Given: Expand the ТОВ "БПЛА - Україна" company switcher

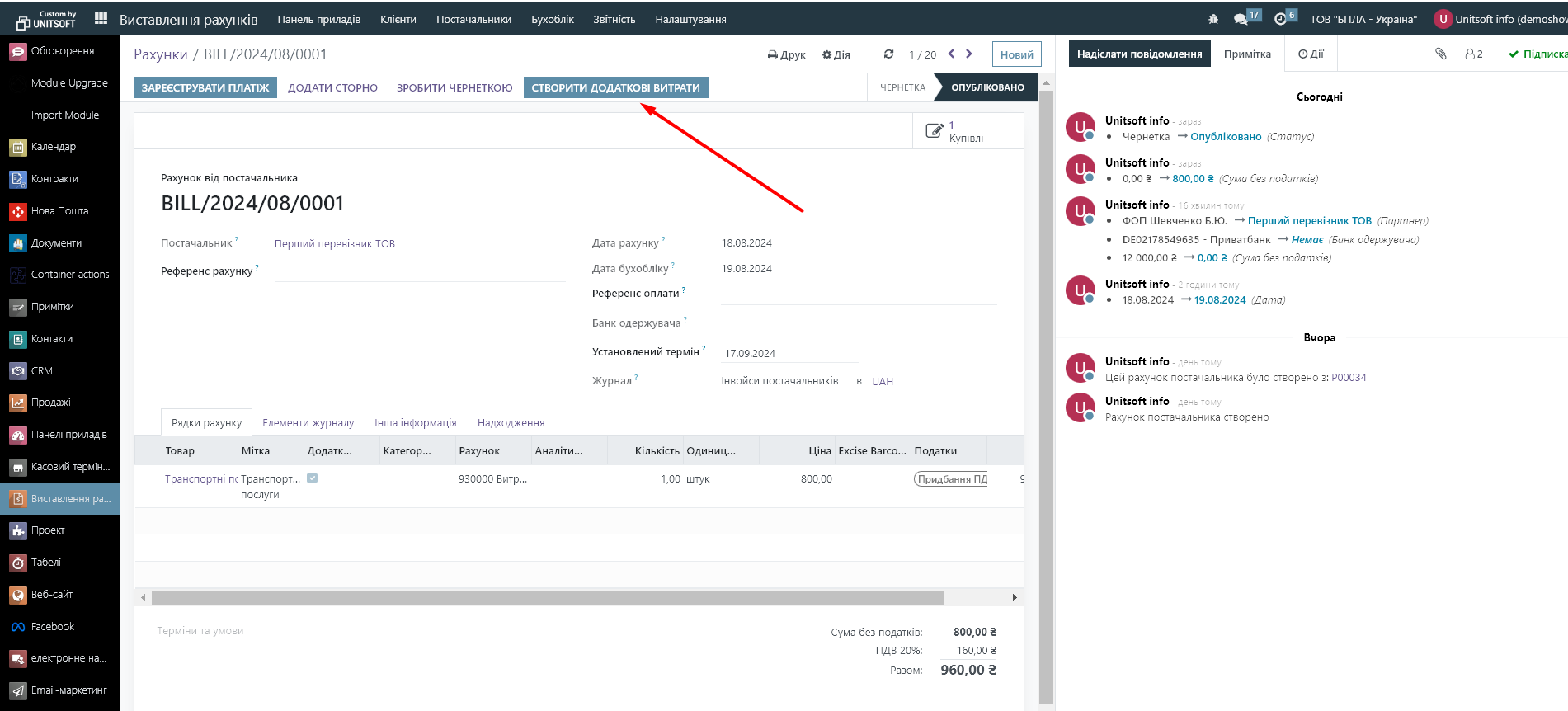Looking at the screenshot, I should point(1363,19).
